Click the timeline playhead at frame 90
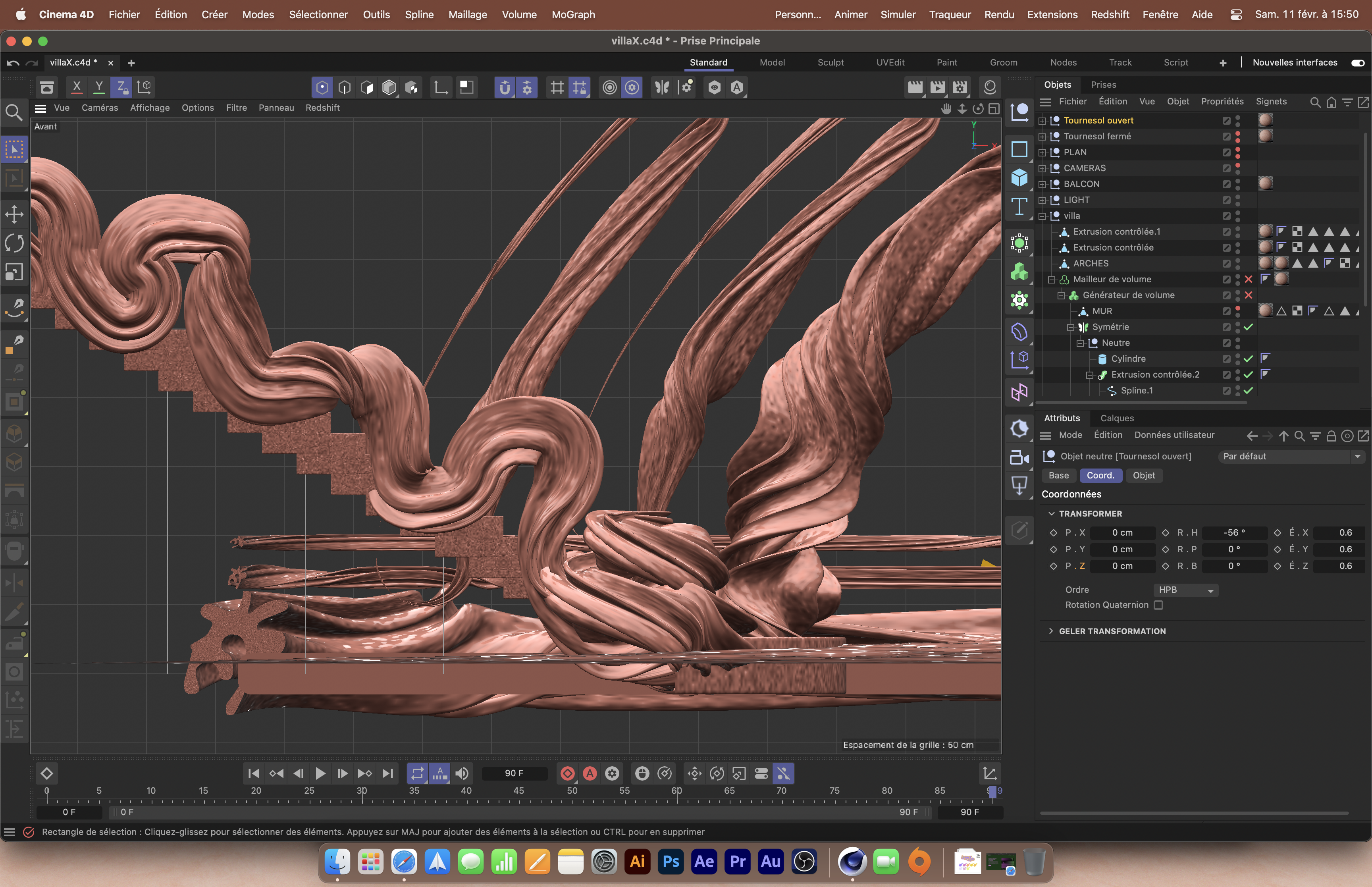 coord(992,792)
